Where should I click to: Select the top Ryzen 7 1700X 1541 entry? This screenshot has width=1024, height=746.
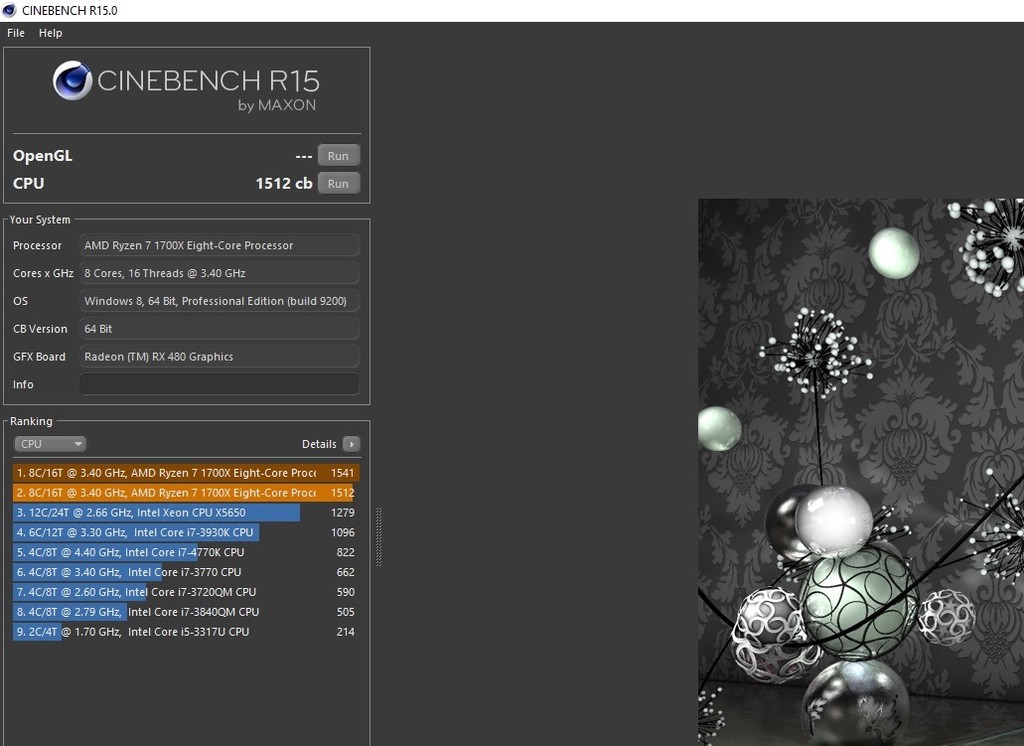[185, 473]
